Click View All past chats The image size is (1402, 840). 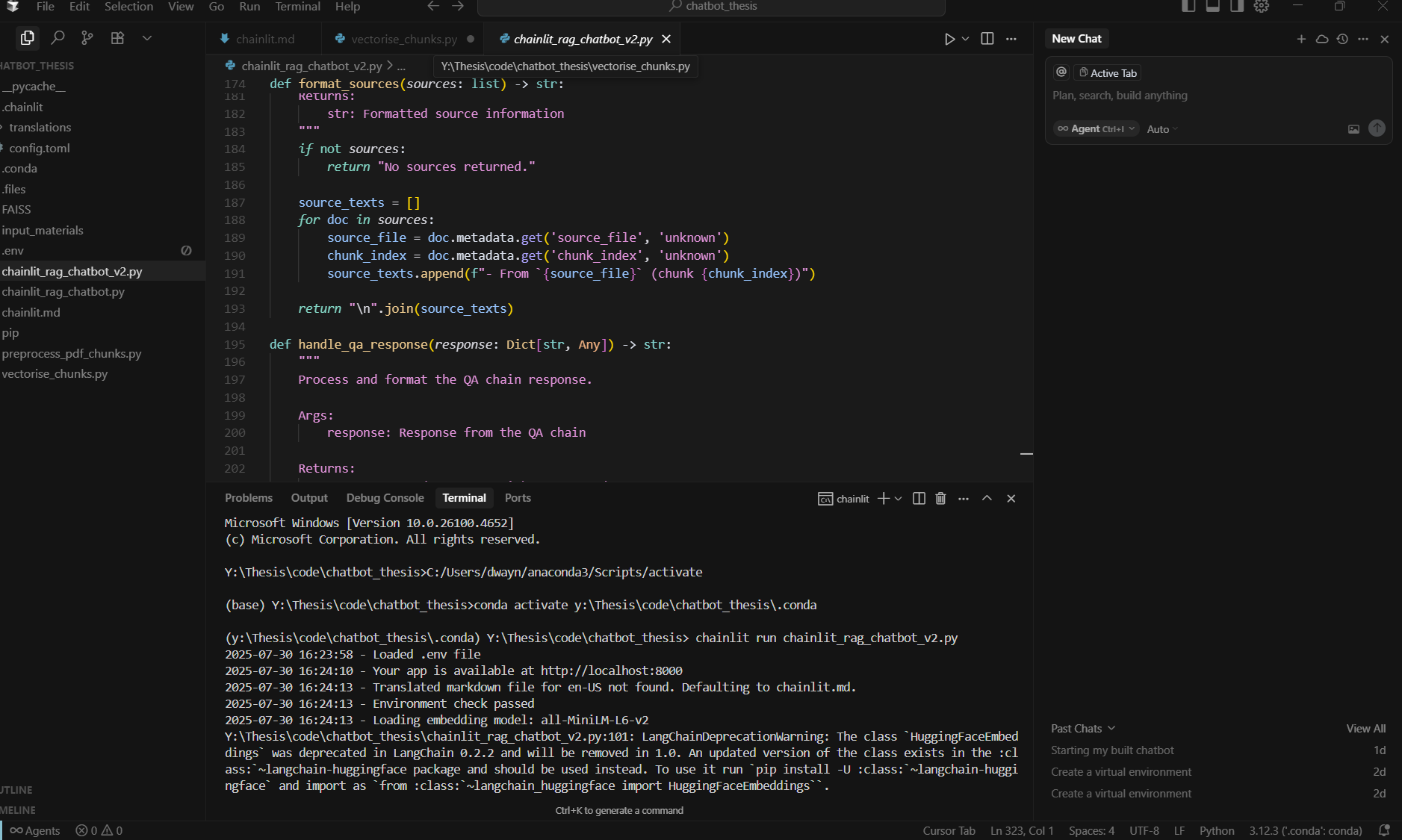coord(1365,729)
